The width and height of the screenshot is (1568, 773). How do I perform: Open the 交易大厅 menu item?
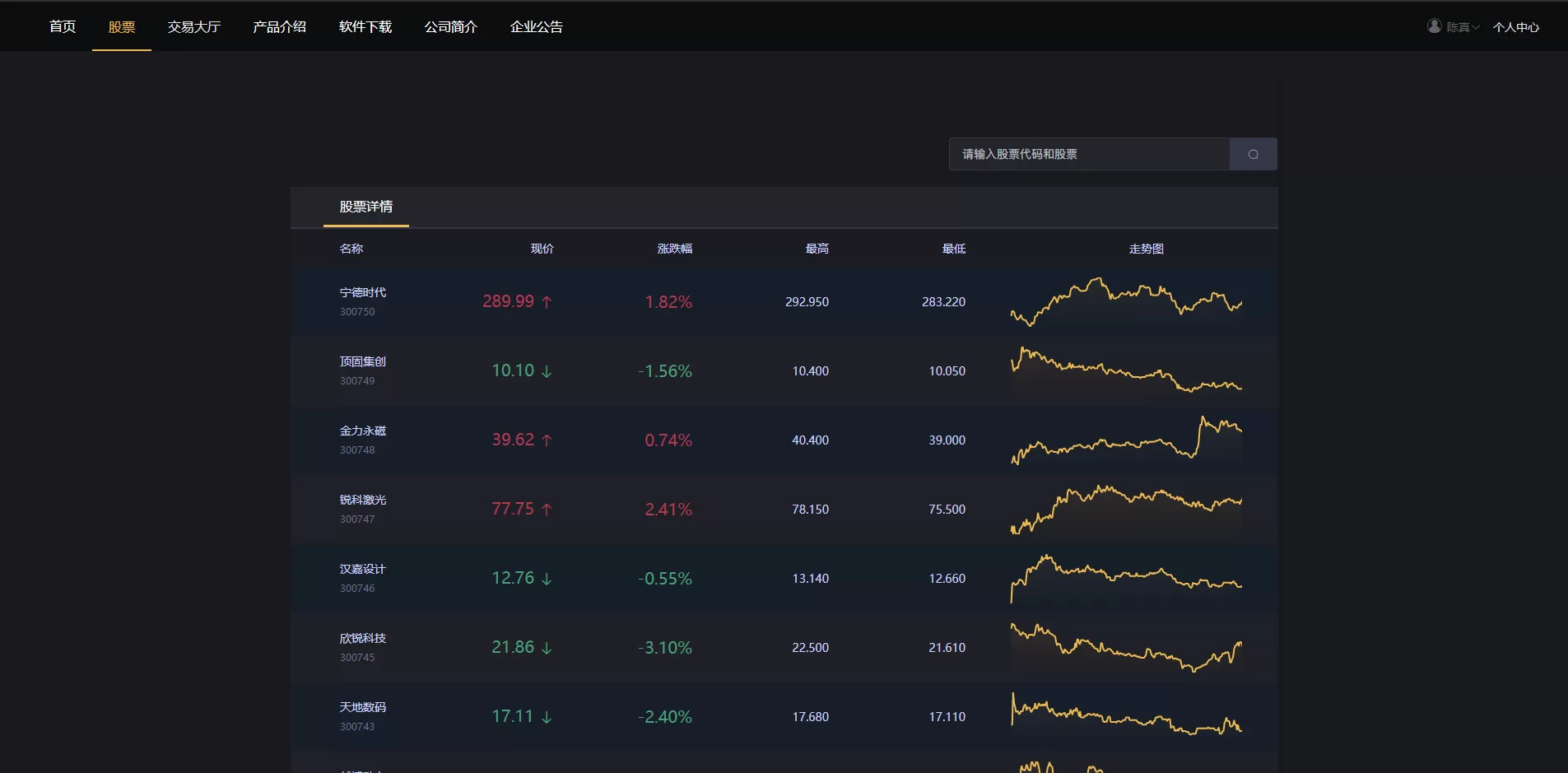[x=194, y=27]
